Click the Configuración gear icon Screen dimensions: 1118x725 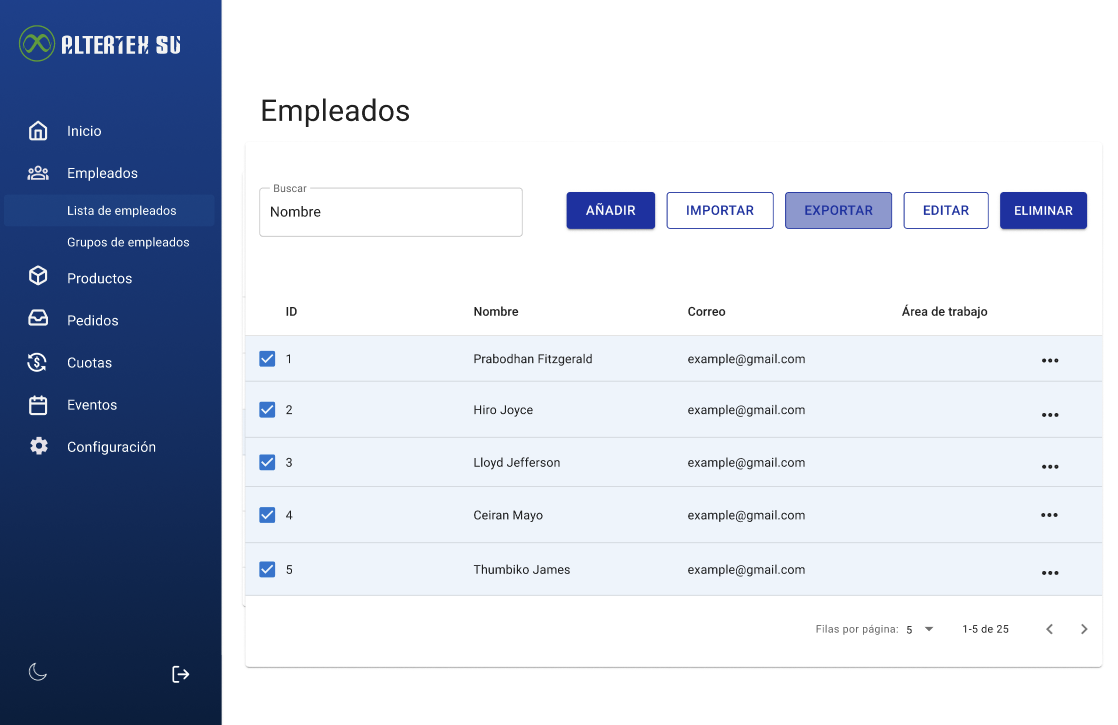coord(39,446)
